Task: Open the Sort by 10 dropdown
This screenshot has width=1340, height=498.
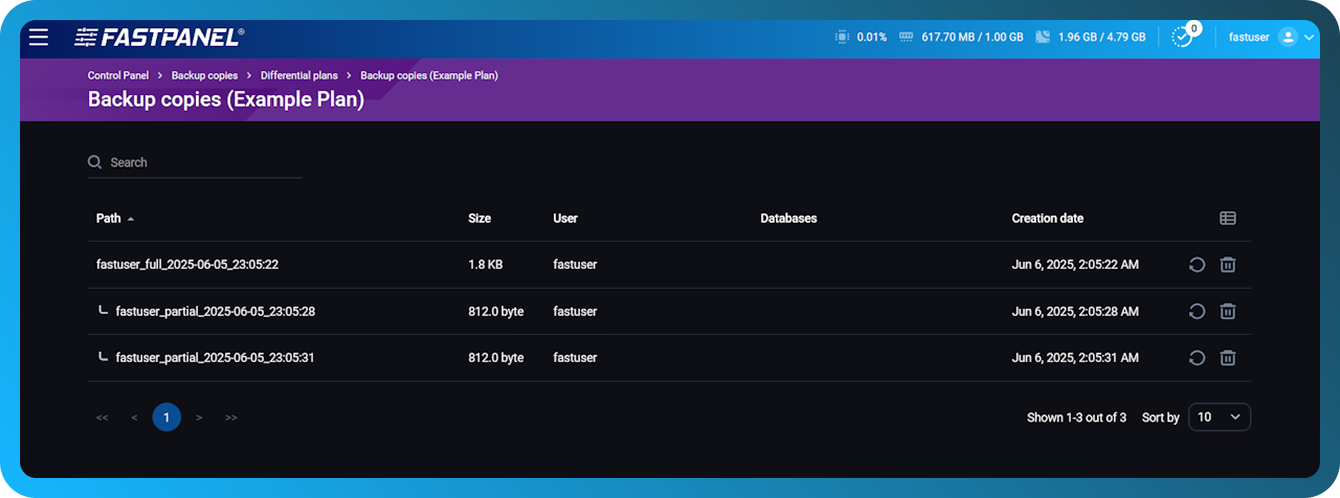Action: tap(1219, 417)
